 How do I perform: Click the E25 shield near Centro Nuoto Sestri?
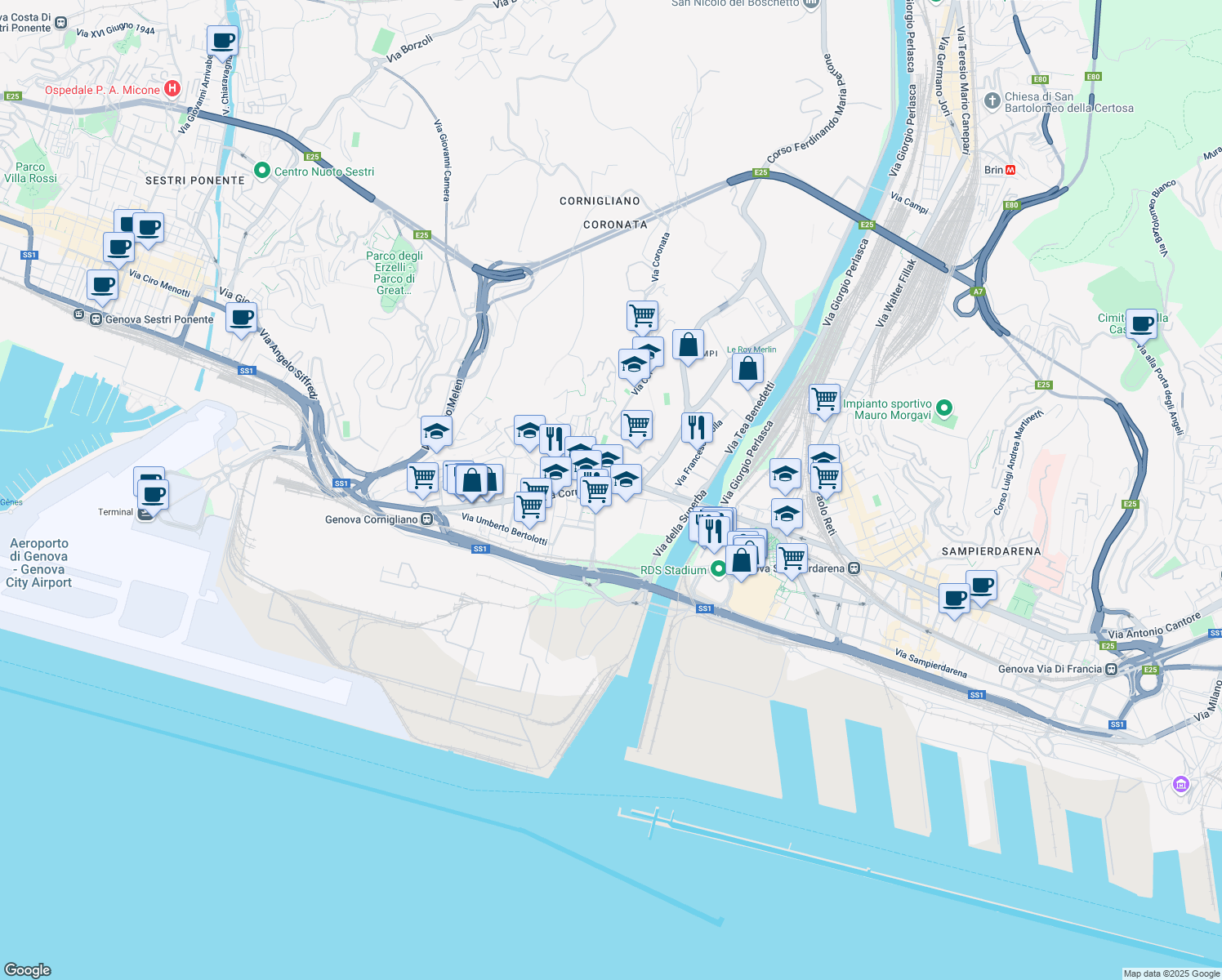(x=312, y=157)
